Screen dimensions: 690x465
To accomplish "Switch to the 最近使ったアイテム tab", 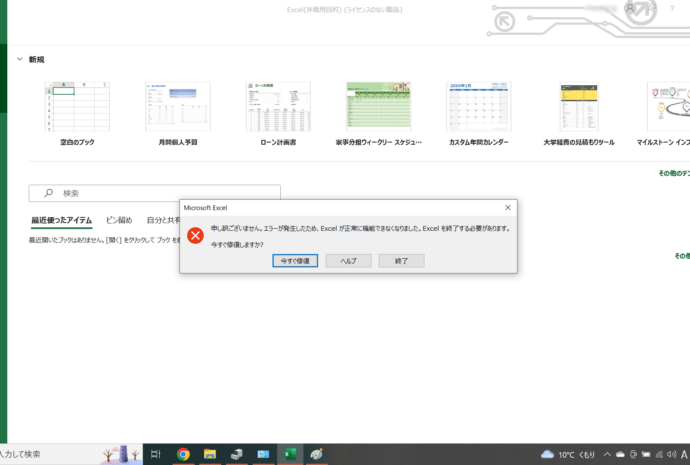I will pyautogui.click(x=61, y=220).
